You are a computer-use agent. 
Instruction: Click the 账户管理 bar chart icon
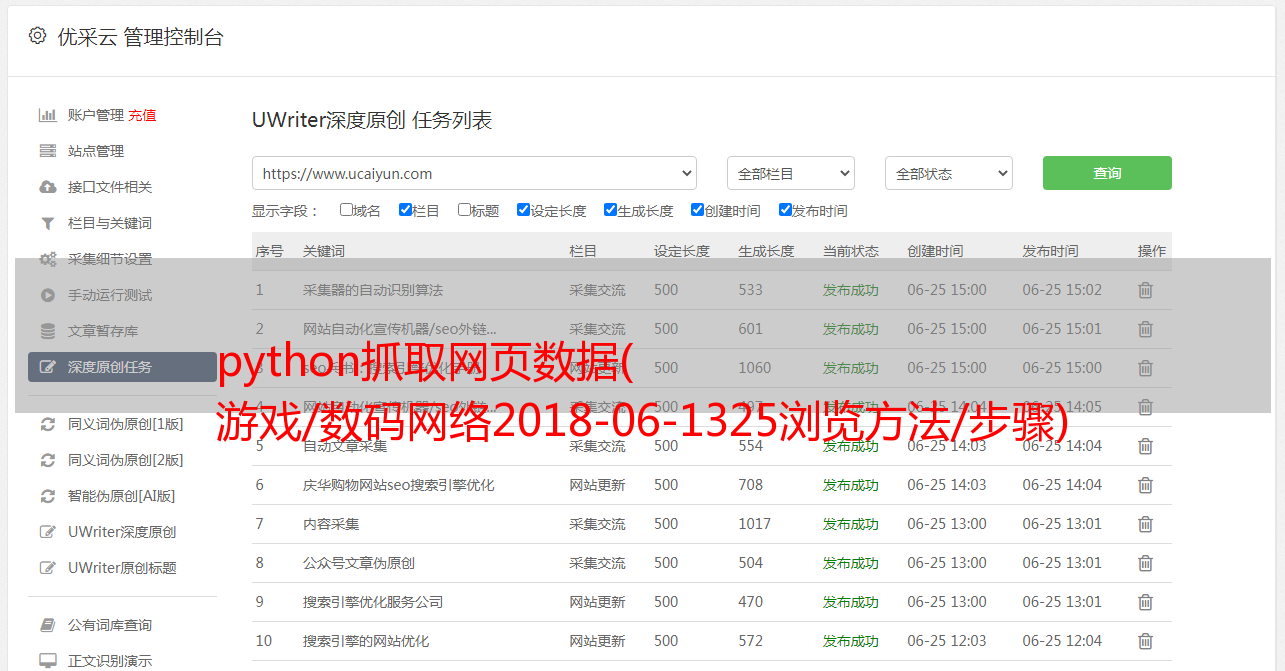pyautogui.click(x=47, y=115)
